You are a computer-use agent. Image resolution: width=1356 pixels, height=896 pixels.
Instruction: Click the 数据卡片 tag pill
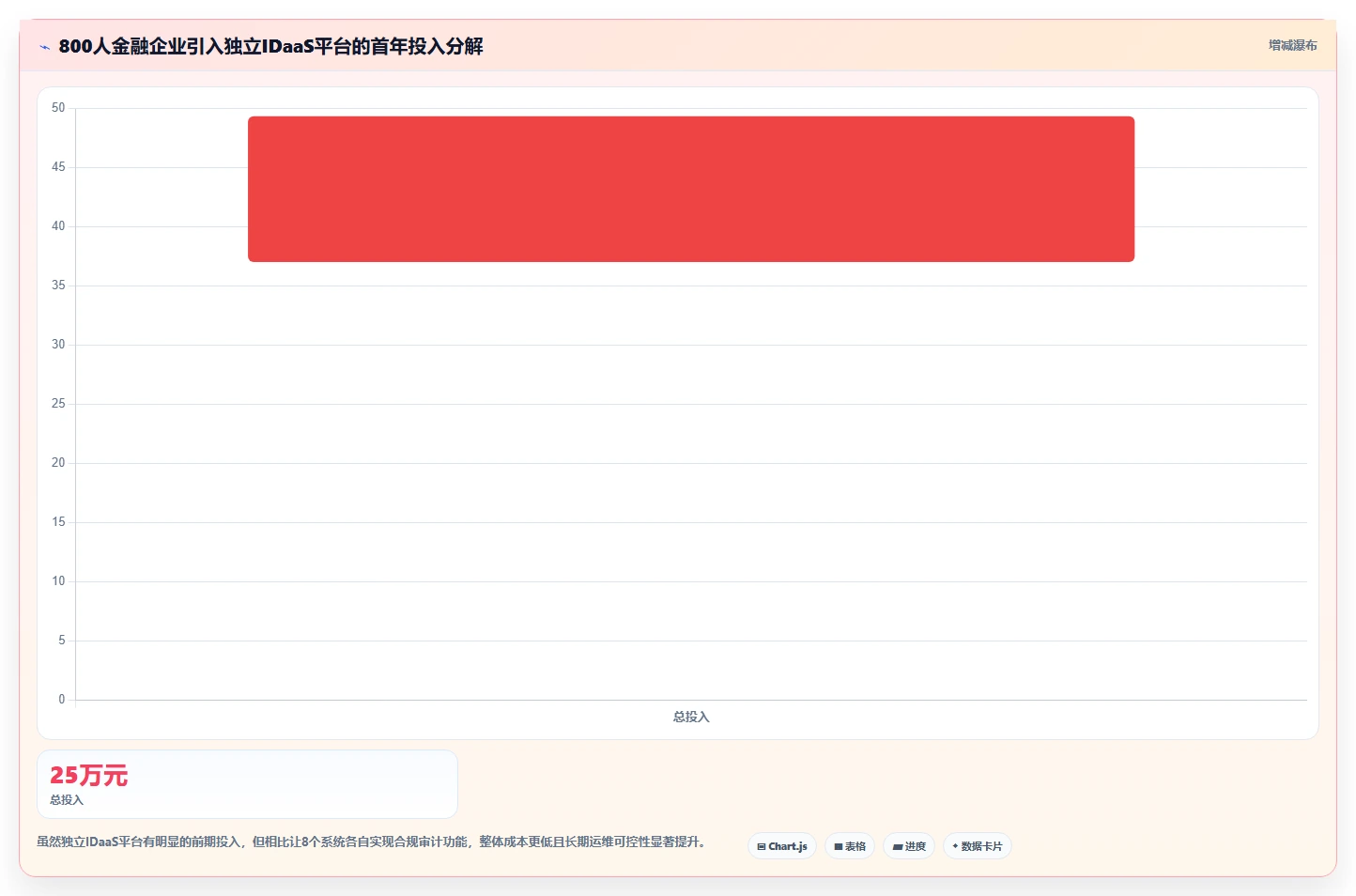click(978, 846)
